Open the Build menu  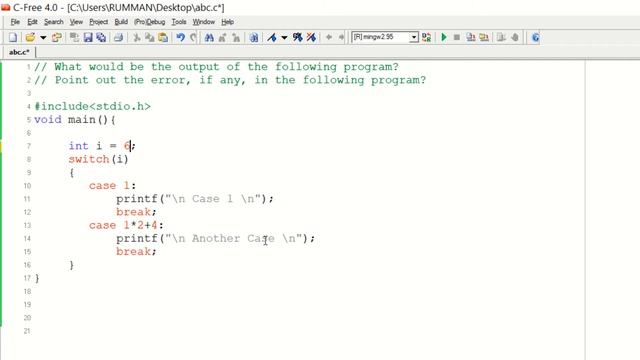121,22
